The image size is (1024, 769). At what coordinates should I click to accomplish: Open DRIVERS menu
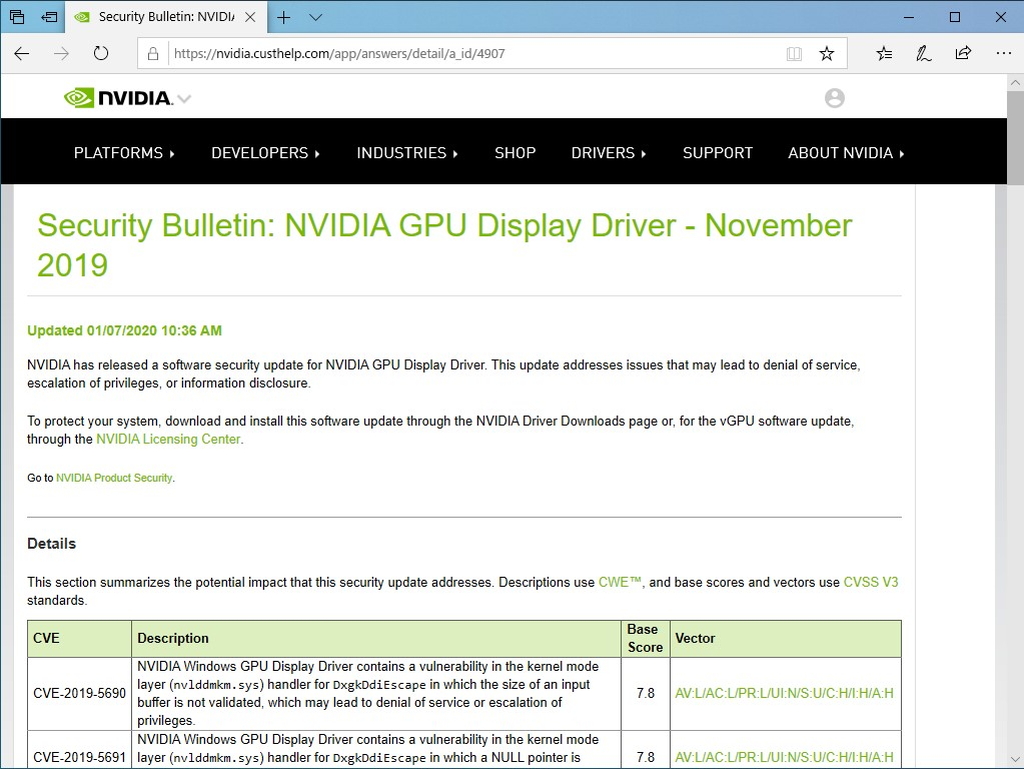[x=609, y=153]
